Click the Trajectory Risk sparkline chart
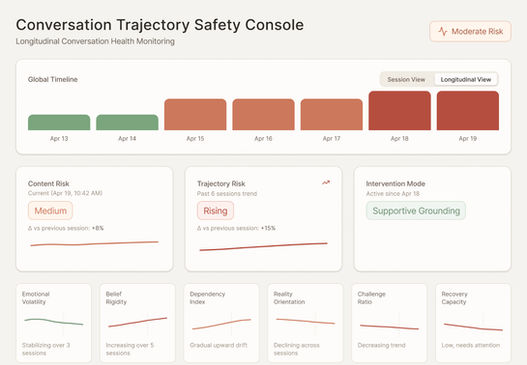Viewport: 527px width, 365px height. [264, 246]
